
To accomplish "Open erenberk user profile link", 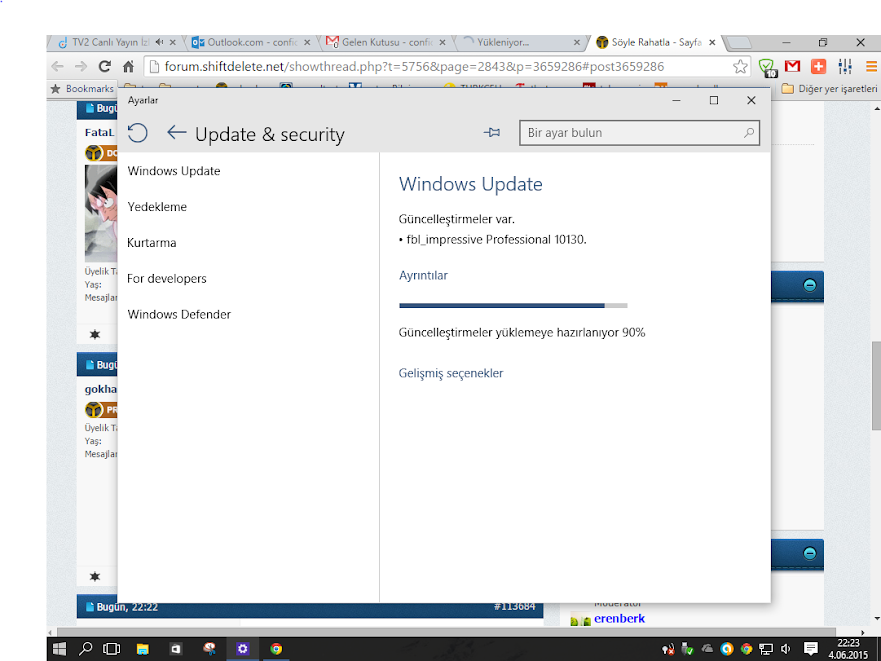I will 619,618.
